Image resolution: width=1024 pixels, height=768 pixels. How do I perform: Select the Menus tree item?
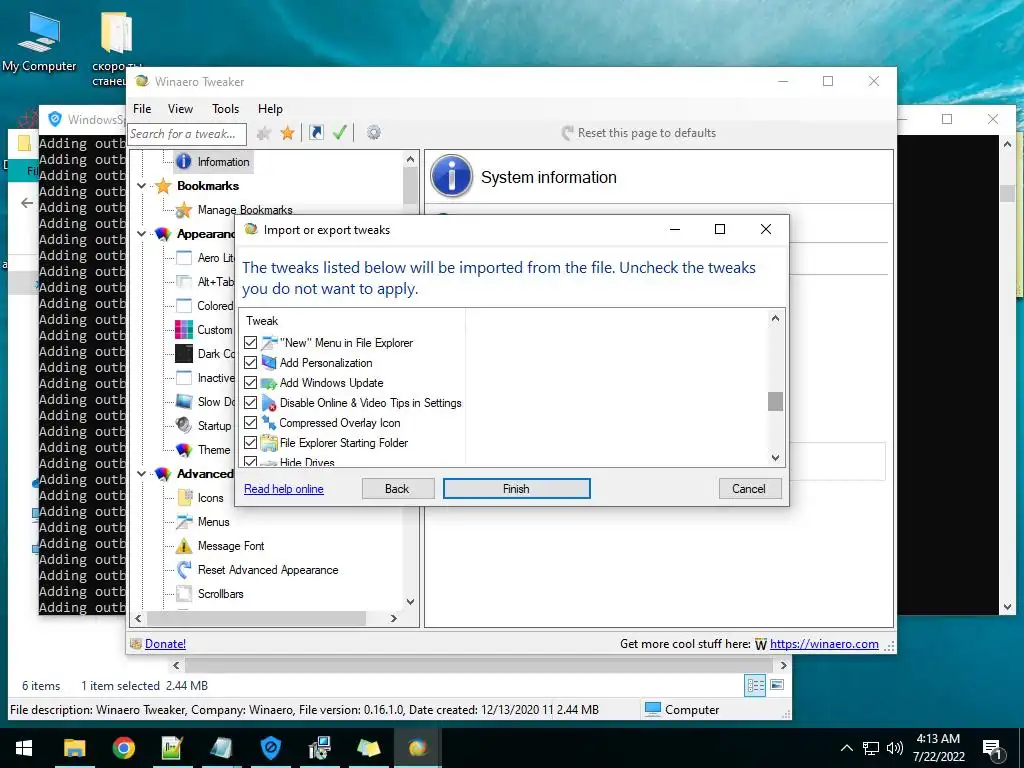click(214, 522)
